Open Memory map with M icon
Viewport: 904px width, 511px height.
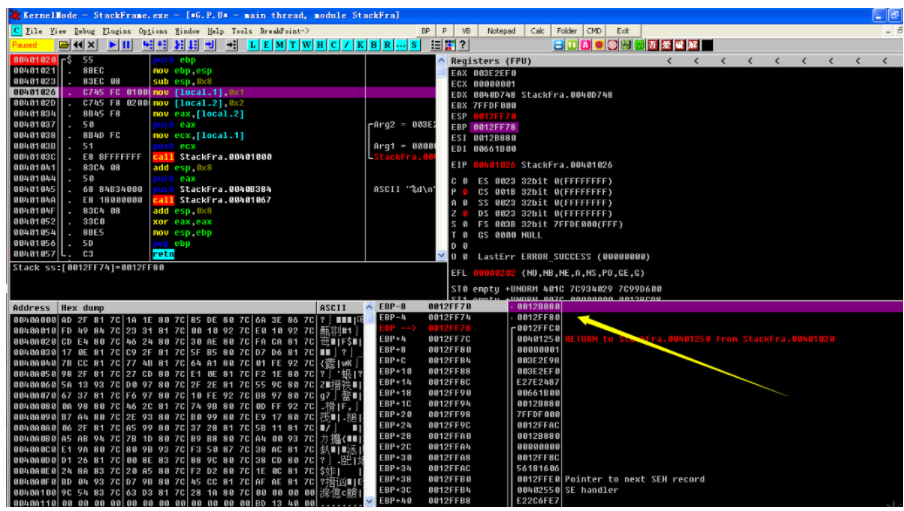click(280, 45)
